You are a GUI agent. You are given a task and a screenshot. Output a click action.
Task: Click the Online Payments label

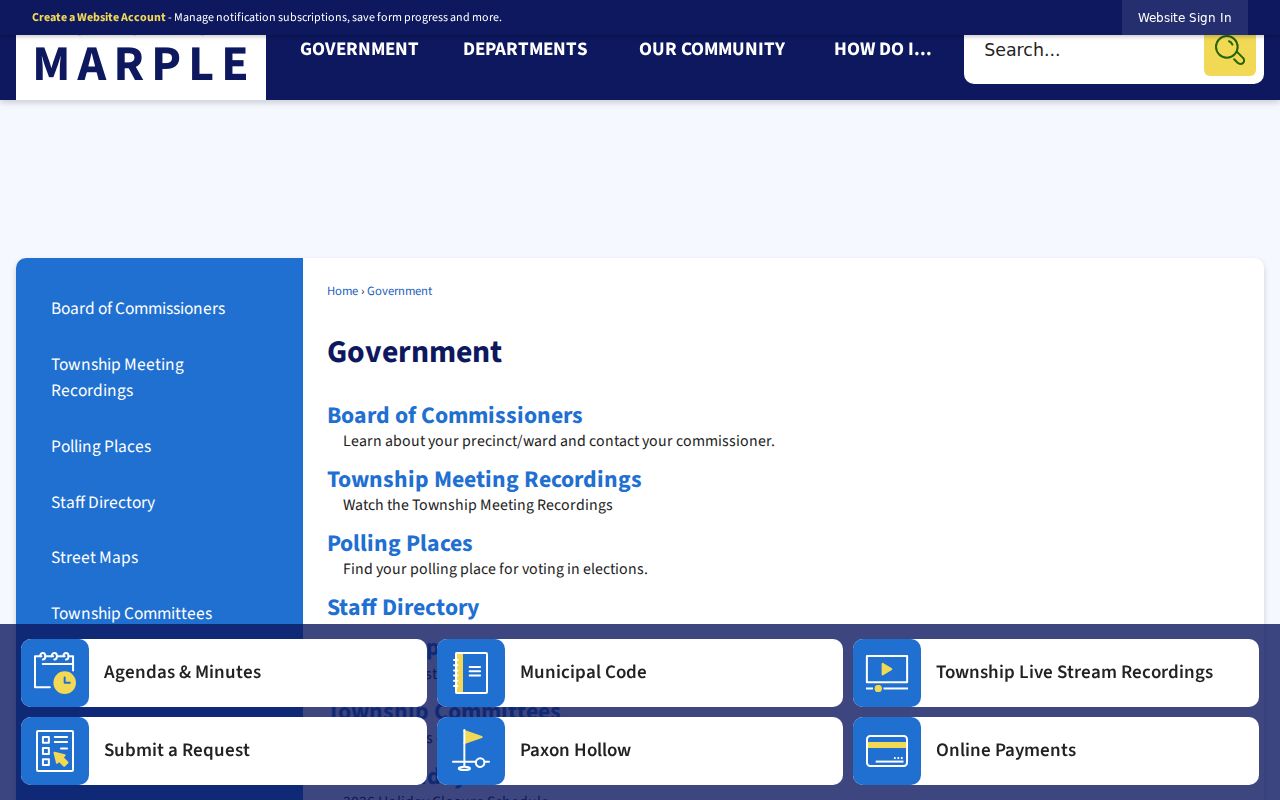[x=1006, y=751]
